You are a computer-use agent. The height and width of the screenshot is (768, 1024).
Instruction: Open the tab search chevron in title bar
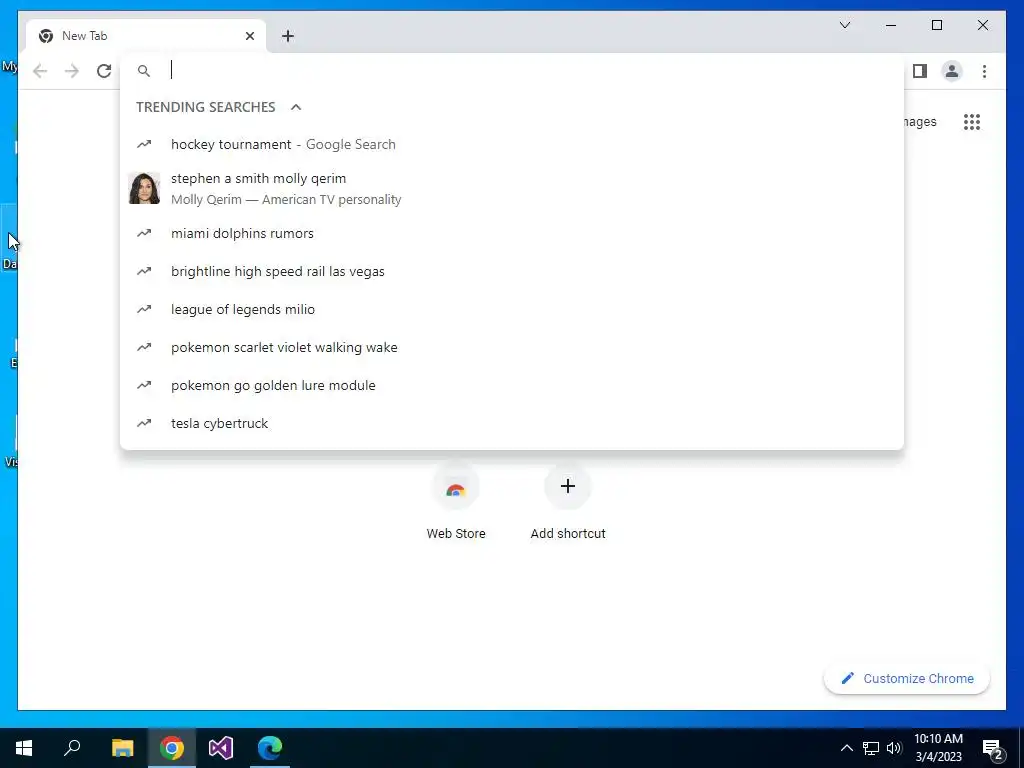844,25
